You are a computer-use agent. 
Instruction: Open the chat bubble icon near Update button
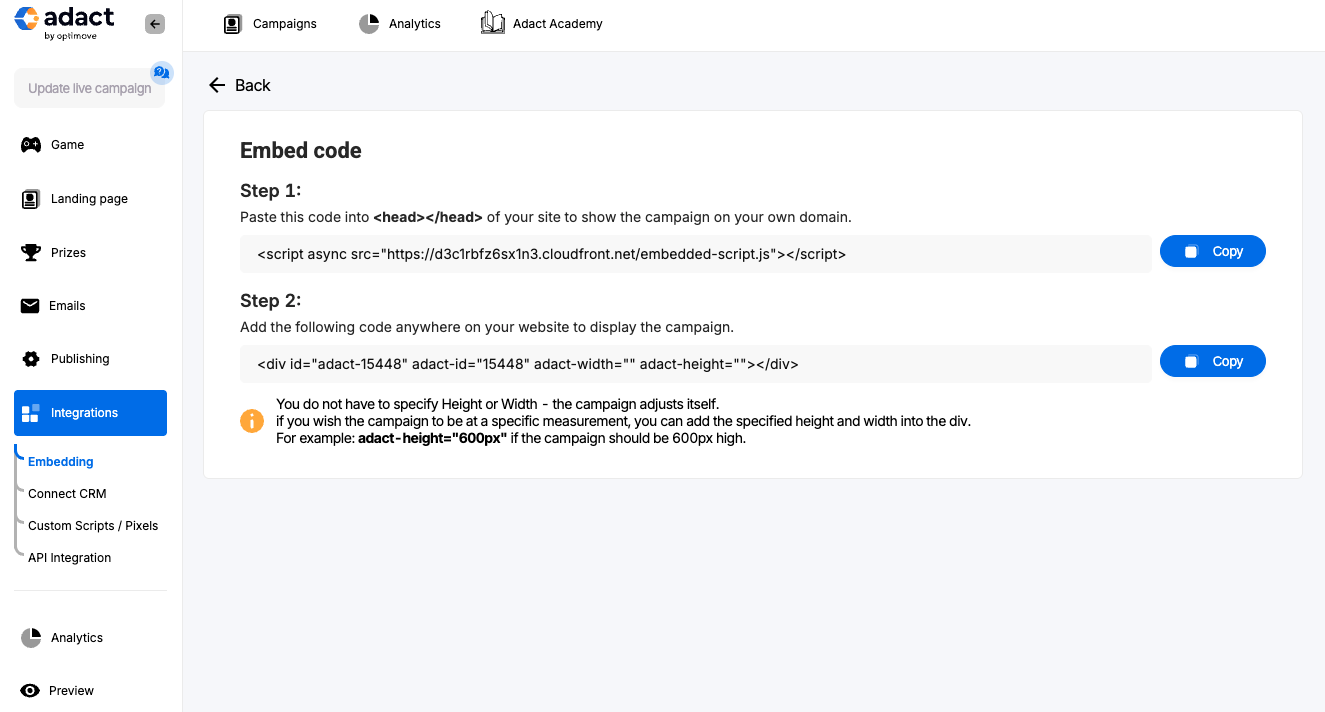[161, 73]
